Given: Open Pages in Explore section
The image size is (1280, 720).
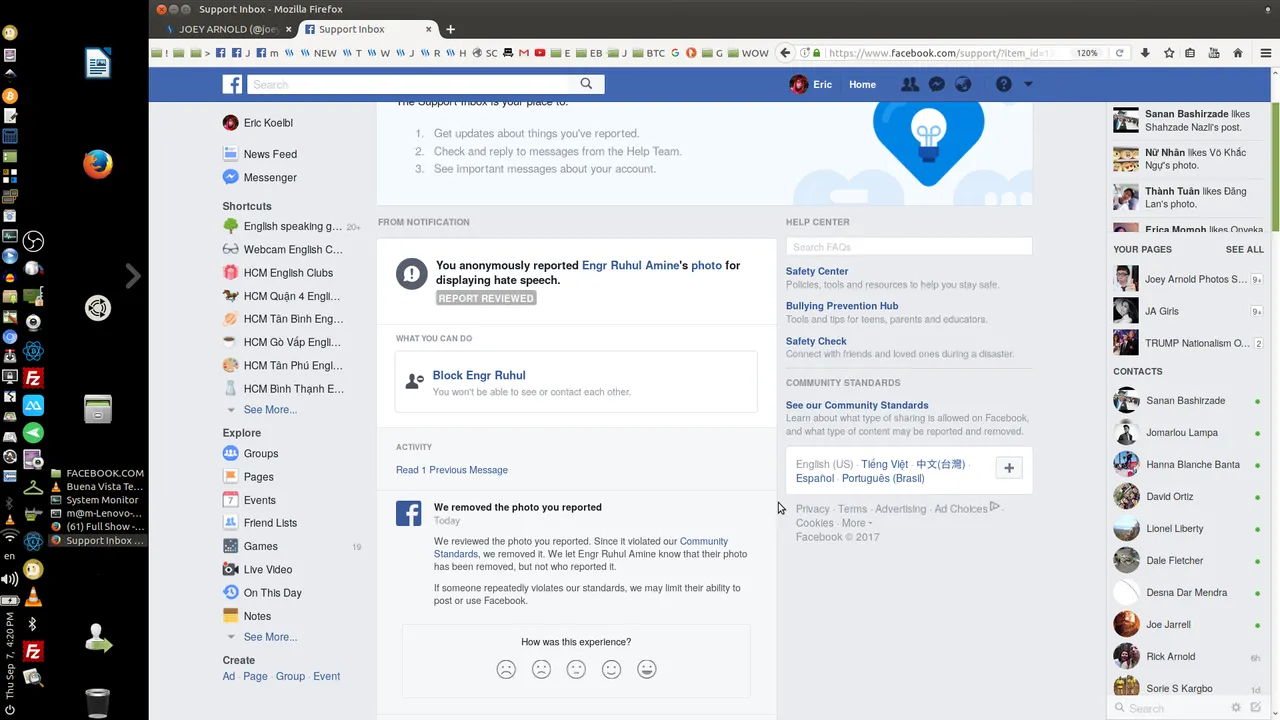Looking at the screenshot, I should [259, 477].
